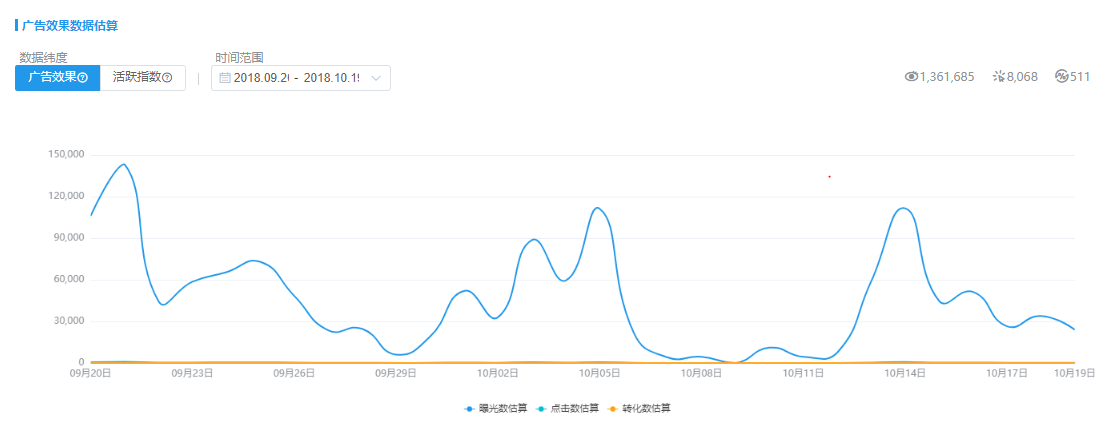
Task: Click the percent conversion icon beside 511
Action: pos(1062,76)
